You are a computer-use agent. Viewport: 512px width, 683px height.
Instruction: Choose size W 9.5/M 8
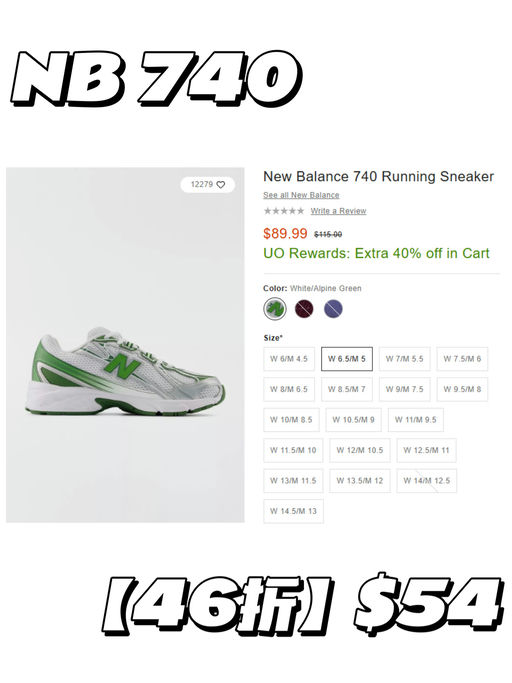462,389
